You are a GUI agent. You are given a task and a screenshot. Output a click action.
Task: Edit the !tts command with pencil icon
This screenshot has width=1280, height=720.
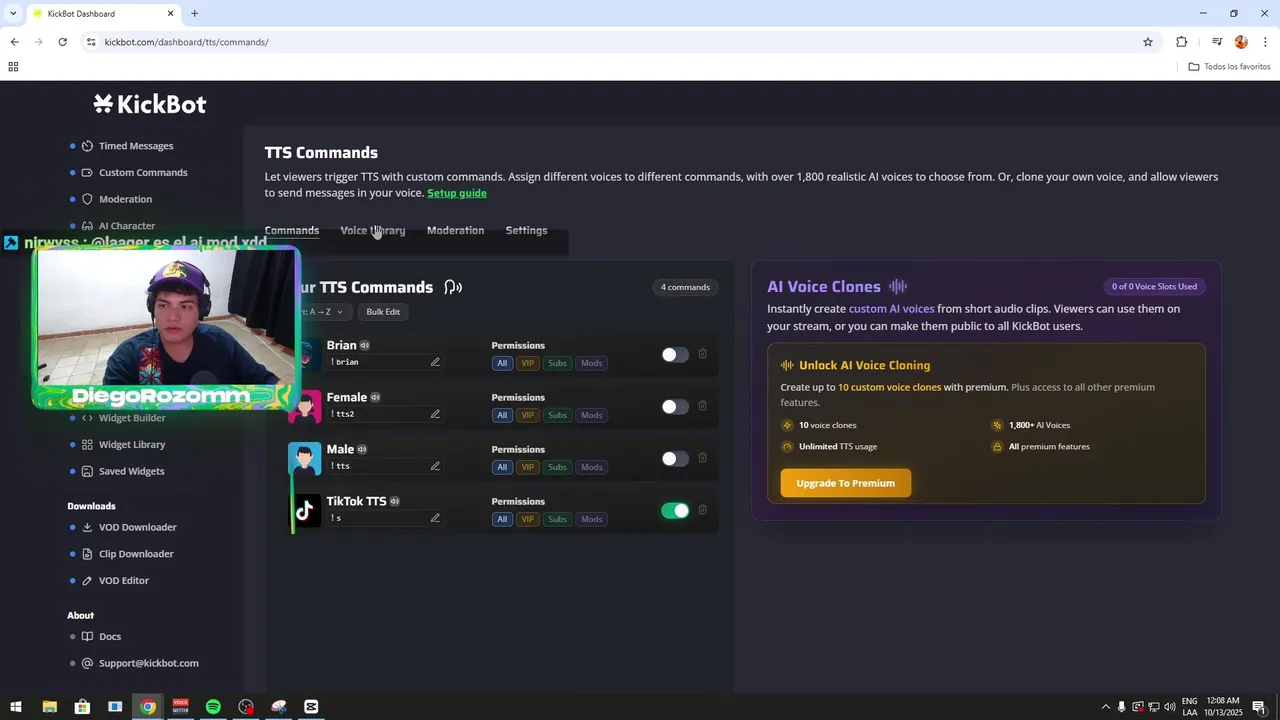(435, 466)
